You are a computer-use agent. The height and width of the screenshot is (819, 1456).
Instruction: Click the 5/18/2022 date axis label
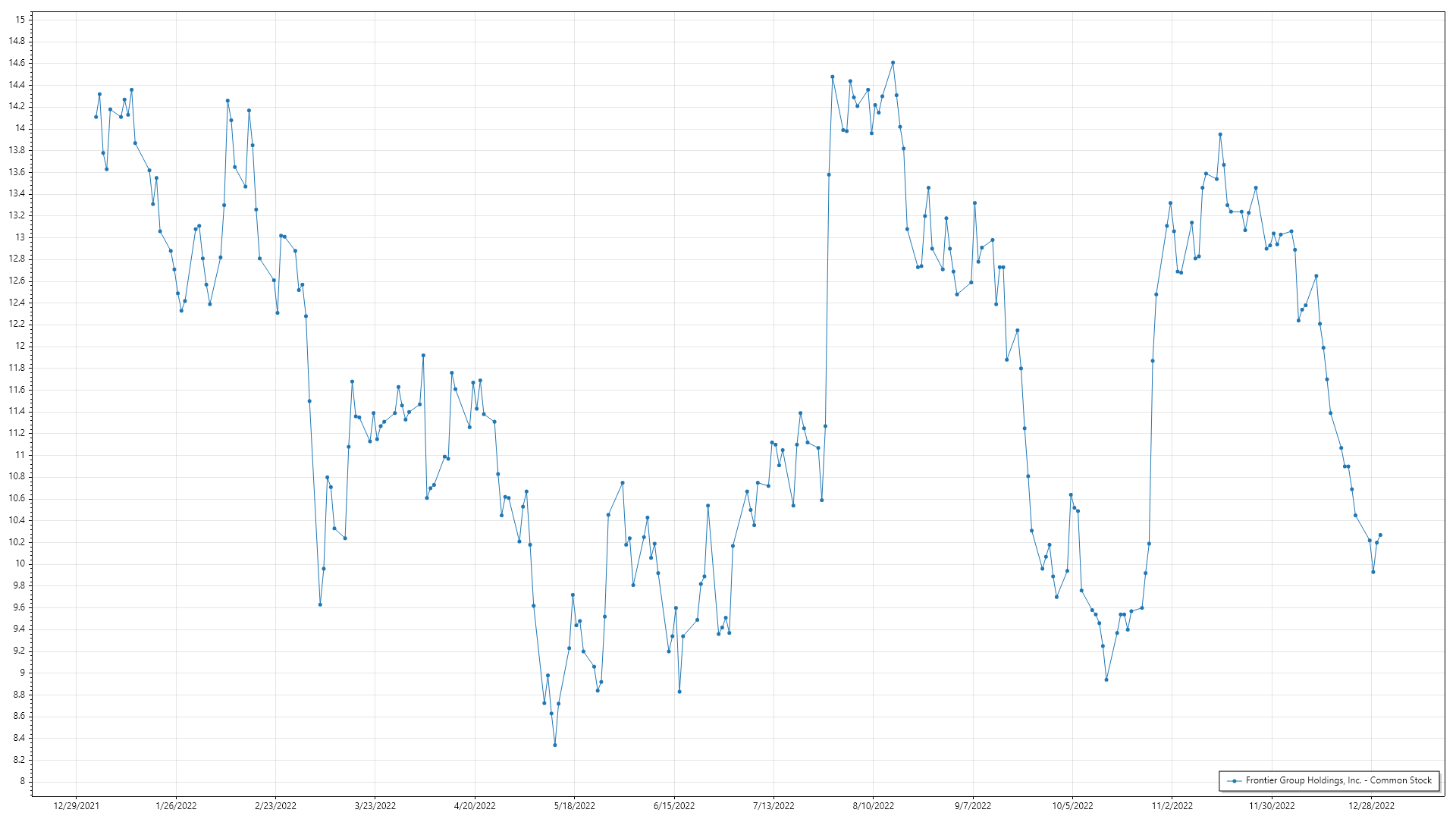point(574,806)
